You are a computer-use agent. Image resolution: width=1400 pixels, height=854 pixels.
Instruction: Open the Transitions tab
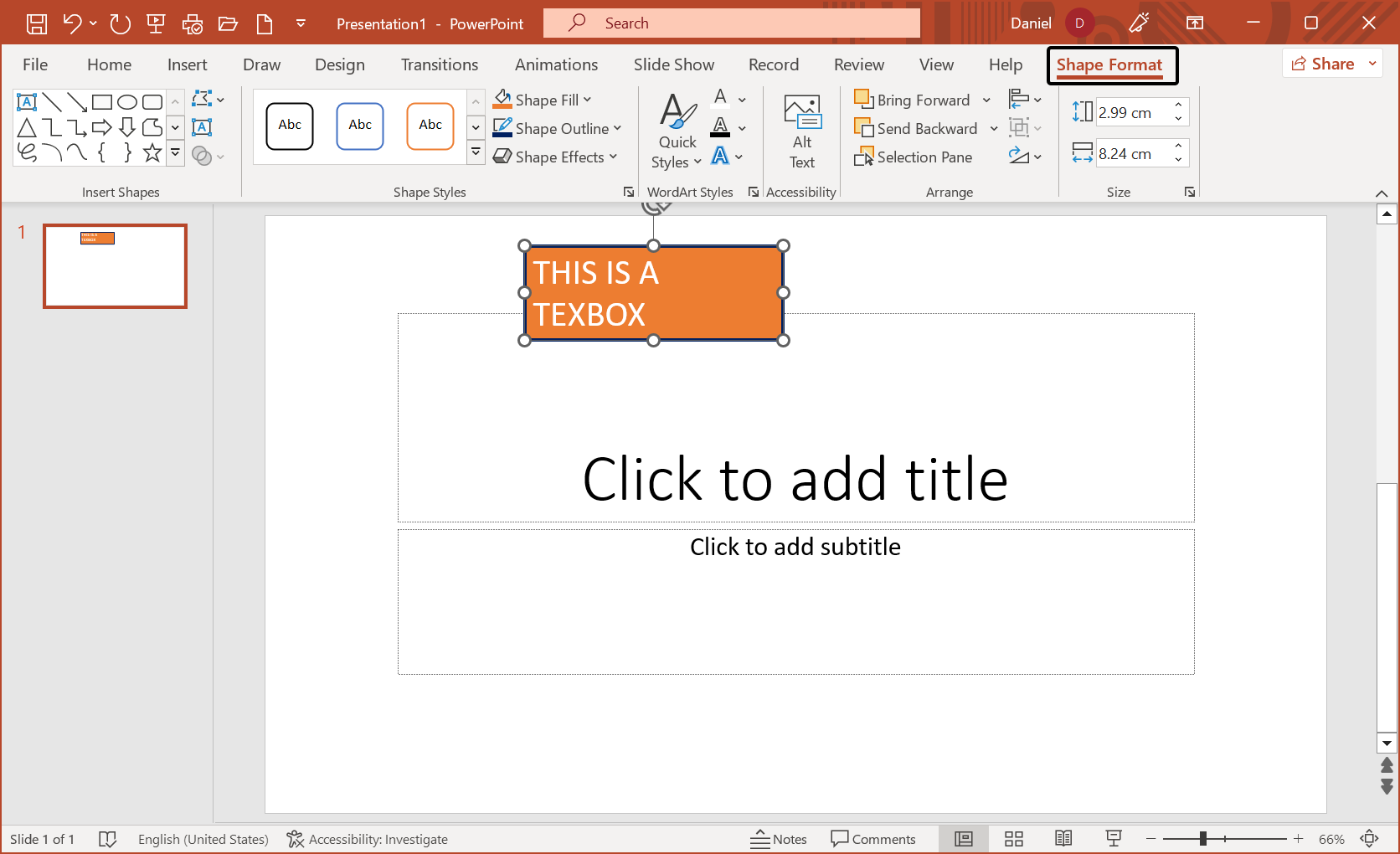pyautogui.click(x=439, y=64)
